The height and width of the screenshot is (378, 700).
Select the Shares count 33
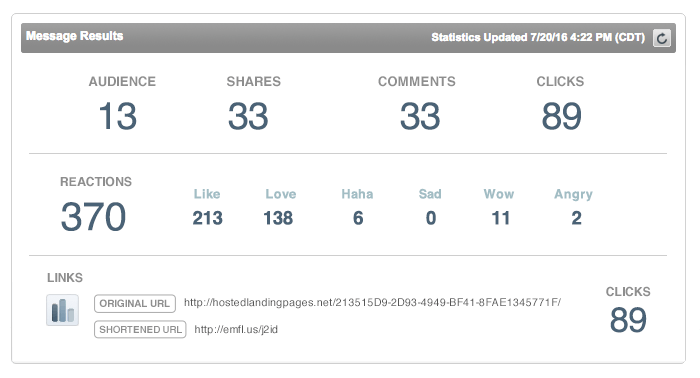[248, 116]
